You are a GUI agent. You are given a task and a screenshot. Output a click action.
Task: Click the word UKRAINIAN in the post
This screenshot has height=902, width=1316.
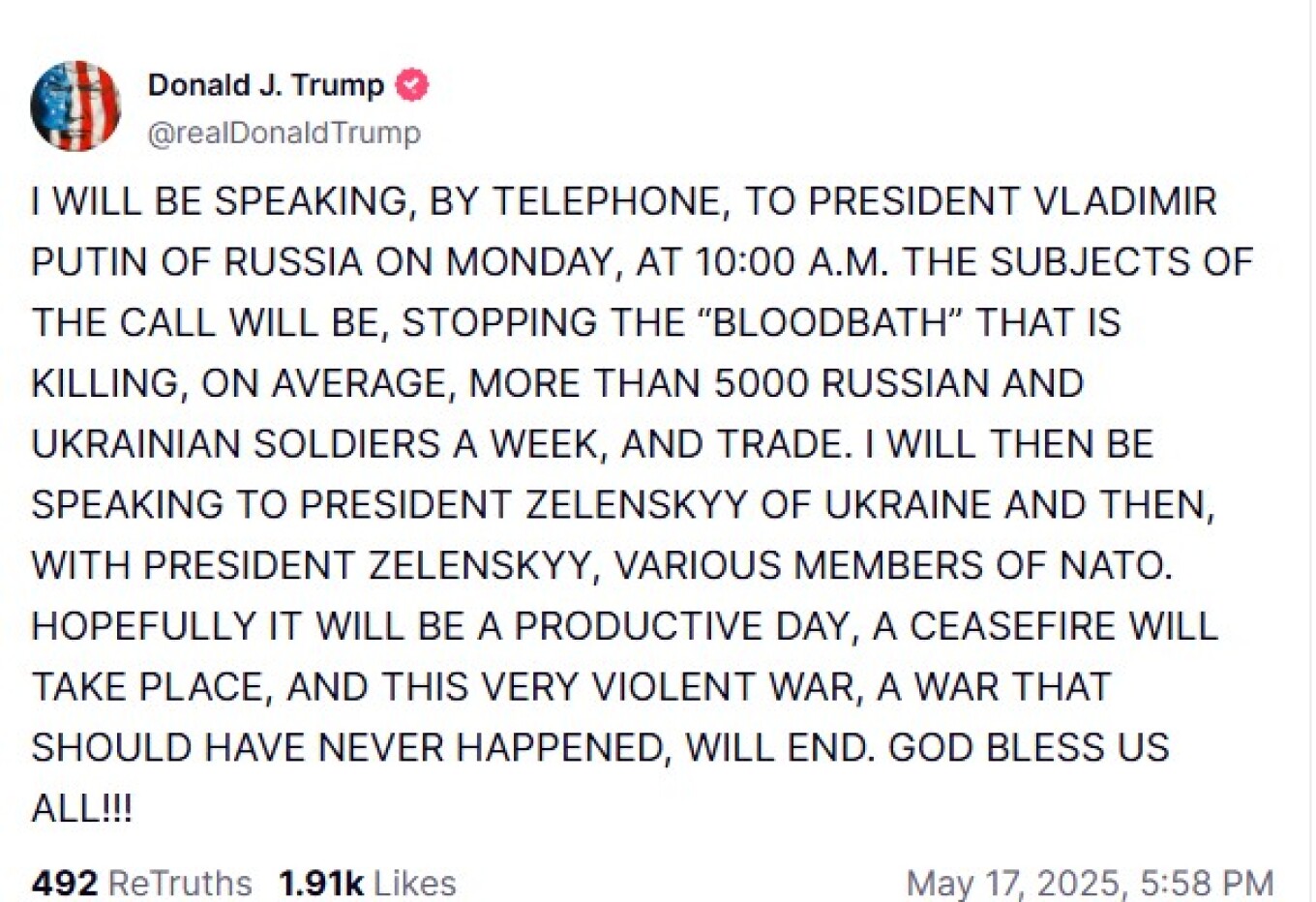135,444
